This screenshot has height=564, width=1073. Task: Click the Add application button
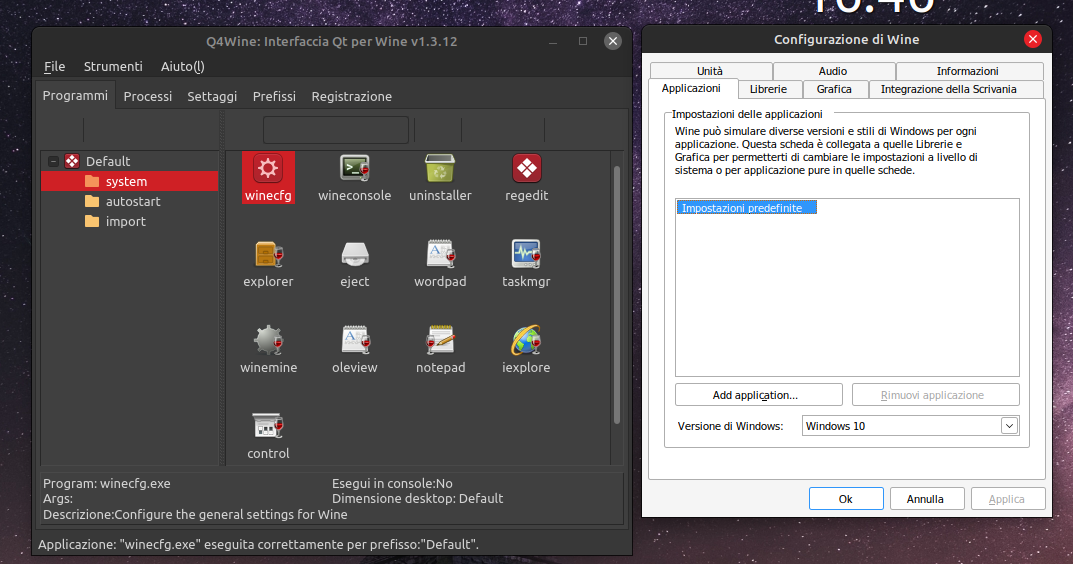[x=758, y=395]
